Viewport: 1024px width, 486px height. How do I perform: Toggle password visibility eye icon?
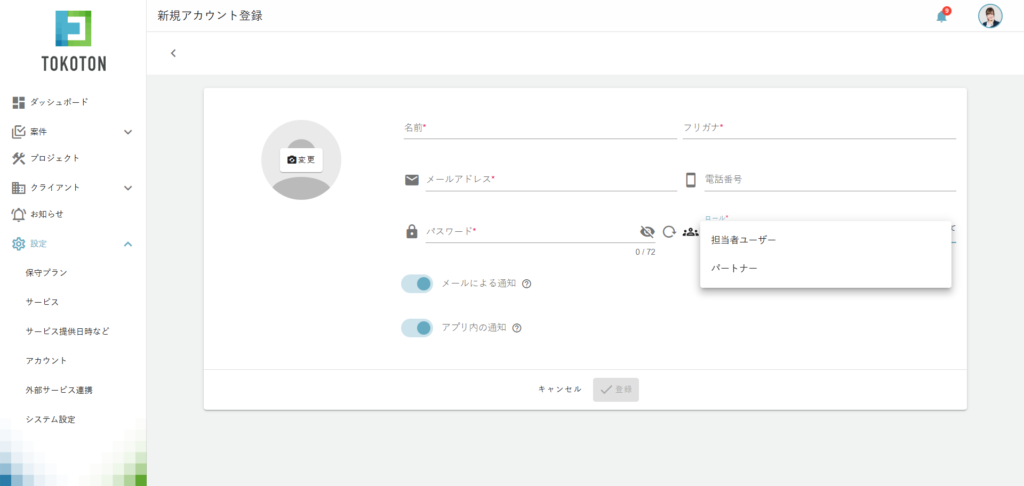(647, 232)
